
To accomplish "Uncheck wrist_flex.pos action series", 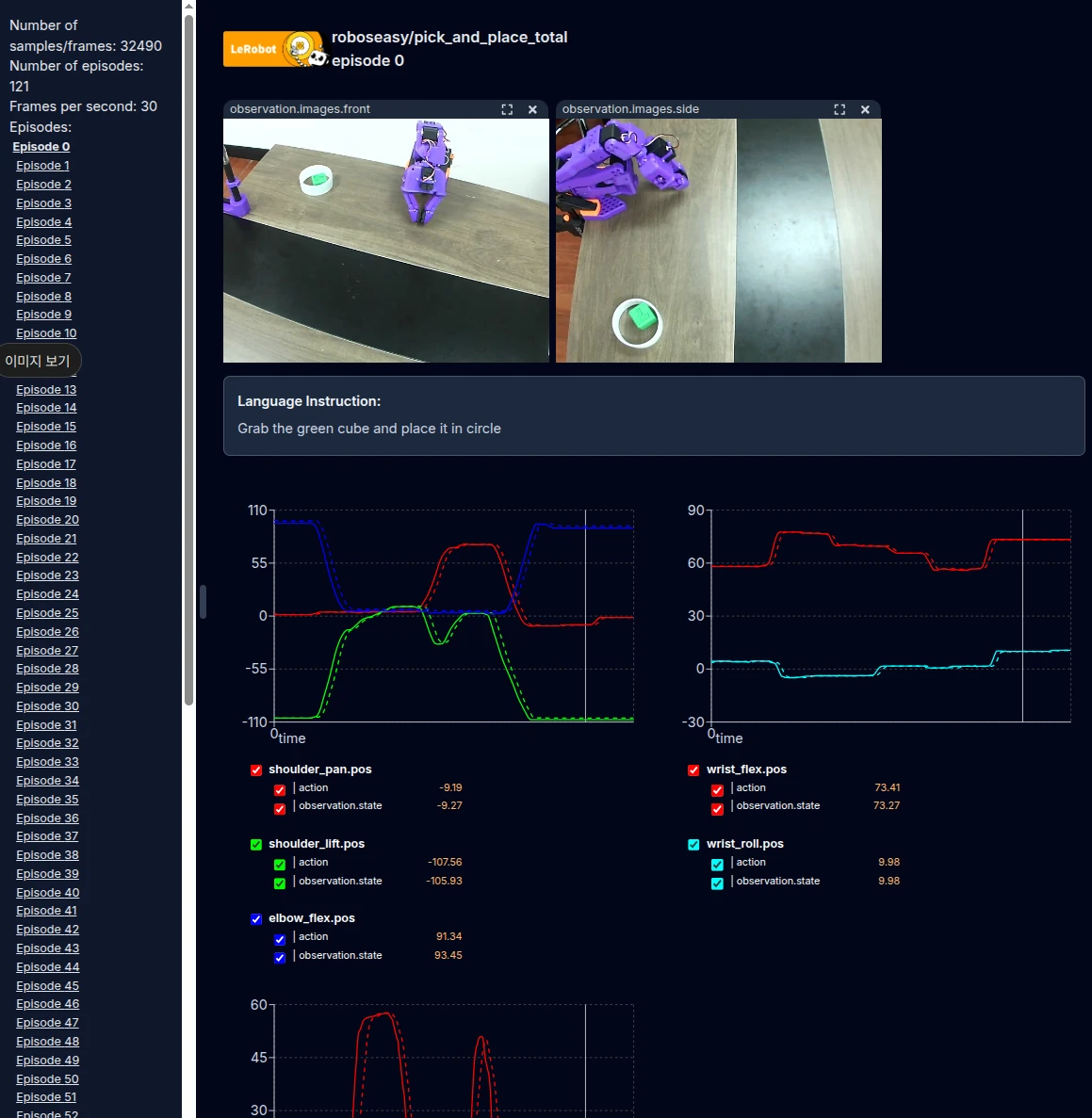I will click(718, 790).
